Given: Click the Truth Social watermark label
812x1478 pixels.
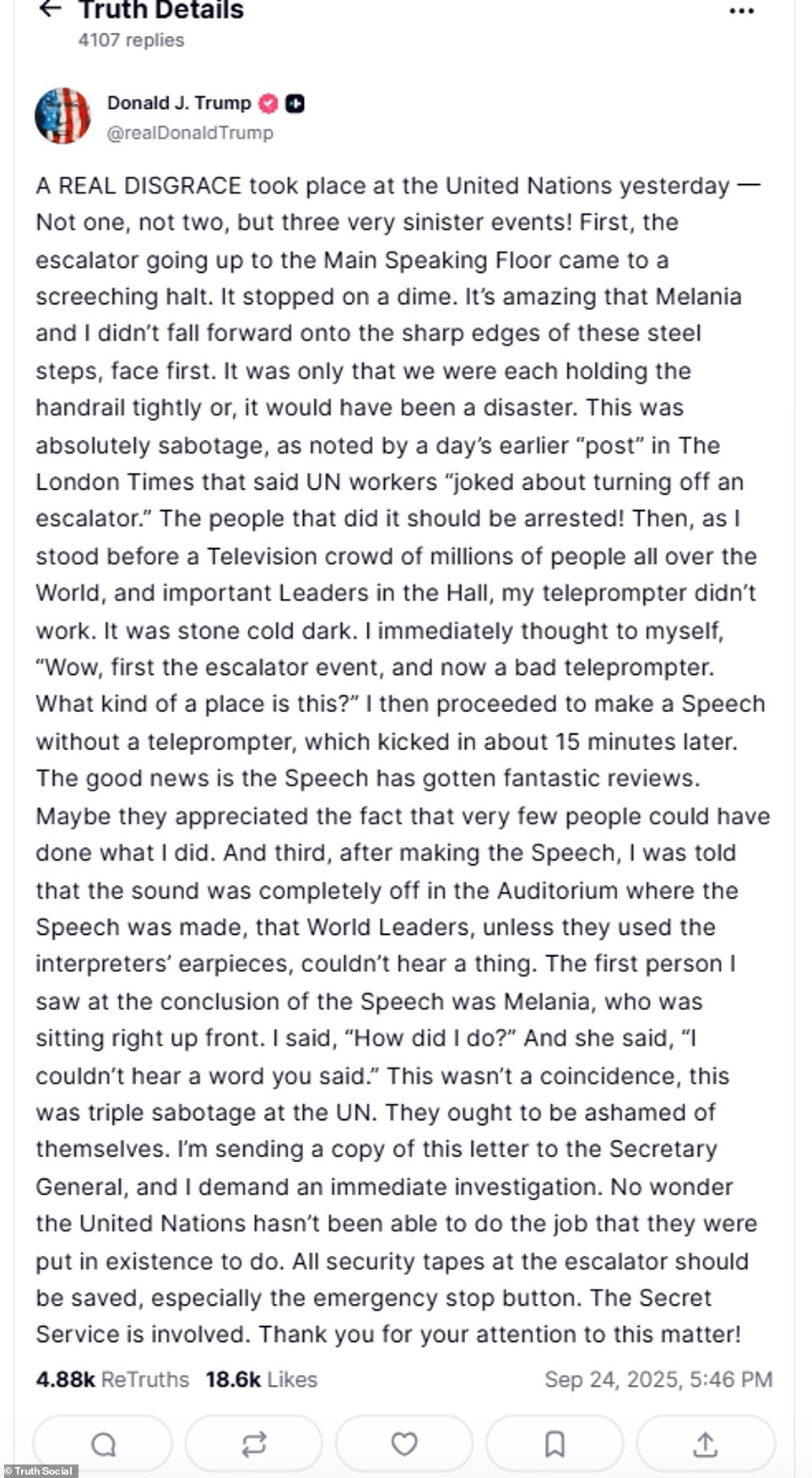Looking at the screenshot, I should (x=40, y=1470).
